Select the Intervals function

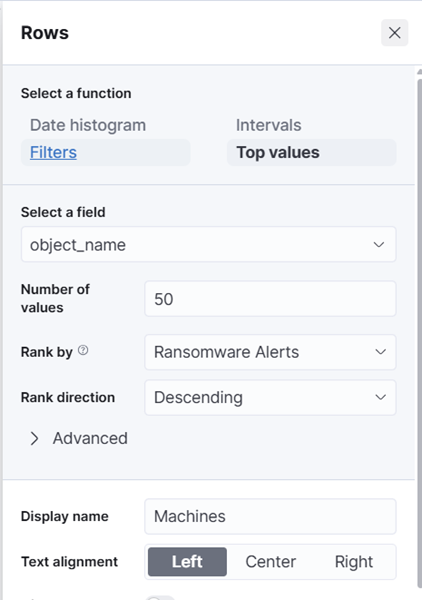click(x=269, y=125)
